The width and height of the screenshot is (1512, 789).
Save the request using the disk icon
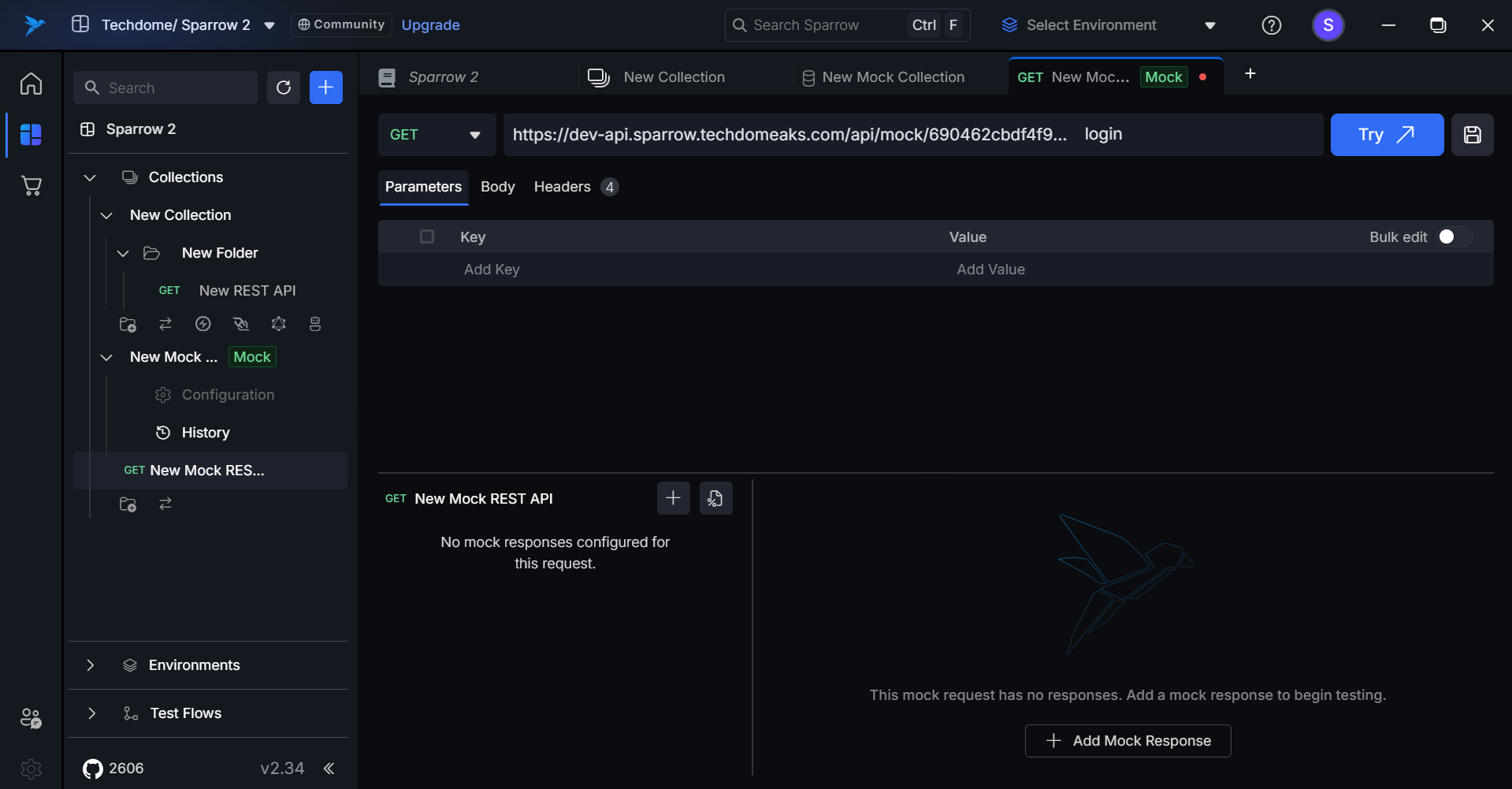pos(1472,135)
